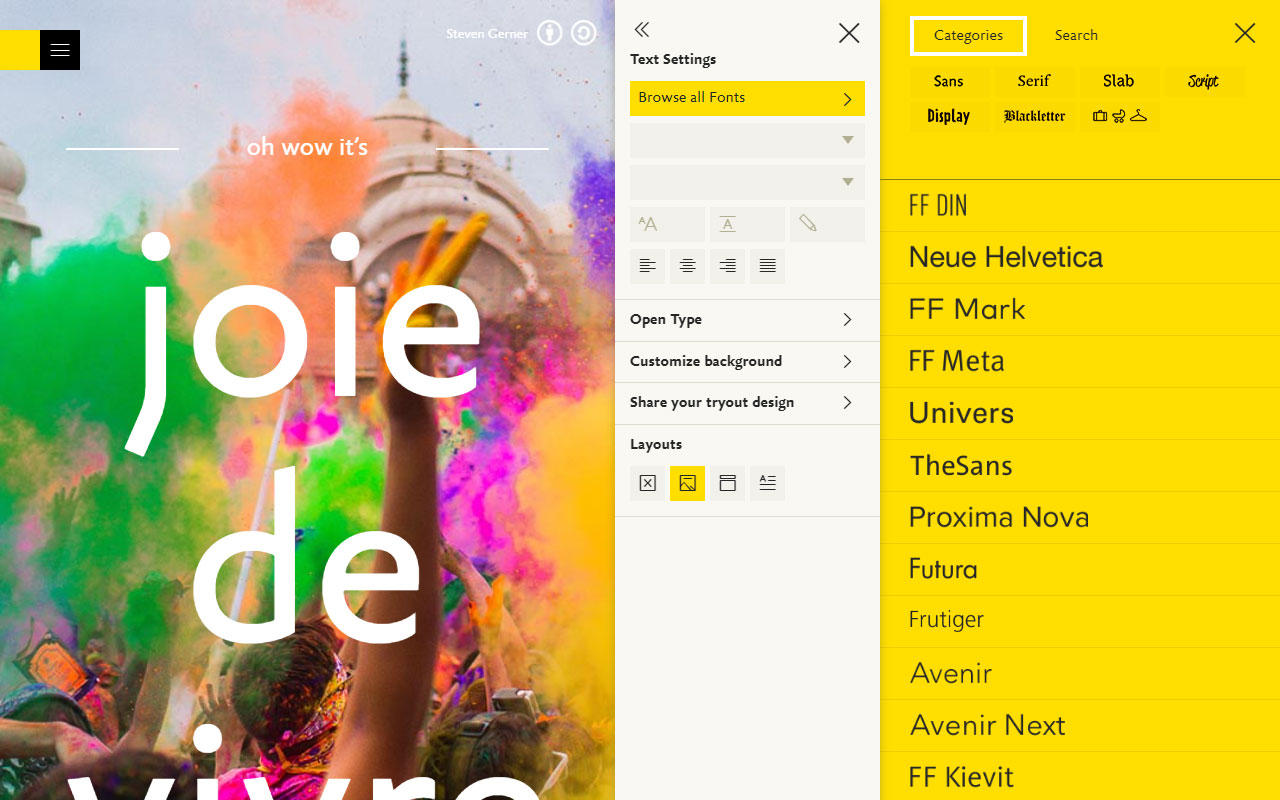Choose the Avenir font
The height and width of the screenshot is (800, 1280).
pyautogui.click(x=1080, y=674)
